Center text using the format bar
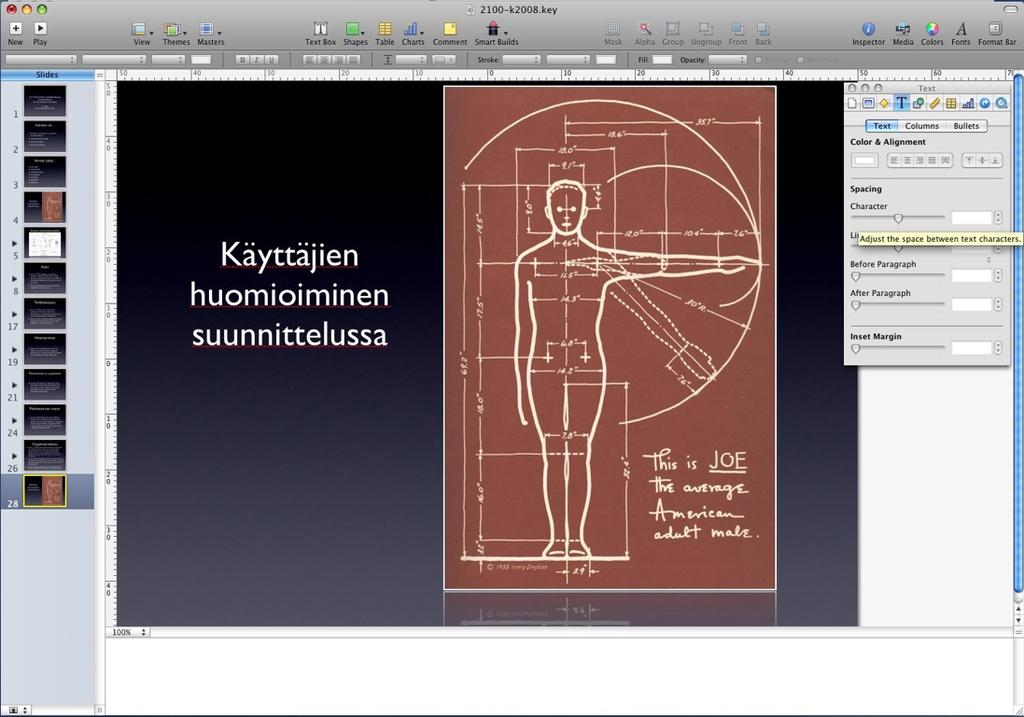 (324, 59)
